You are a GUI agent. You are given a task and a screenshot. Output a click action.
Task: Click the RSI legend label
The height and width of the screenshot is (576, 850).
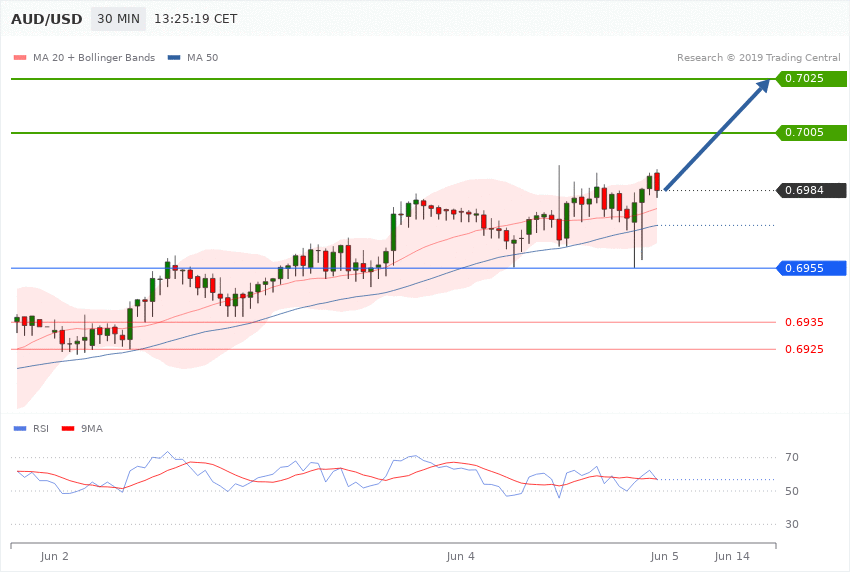[41, 429]
